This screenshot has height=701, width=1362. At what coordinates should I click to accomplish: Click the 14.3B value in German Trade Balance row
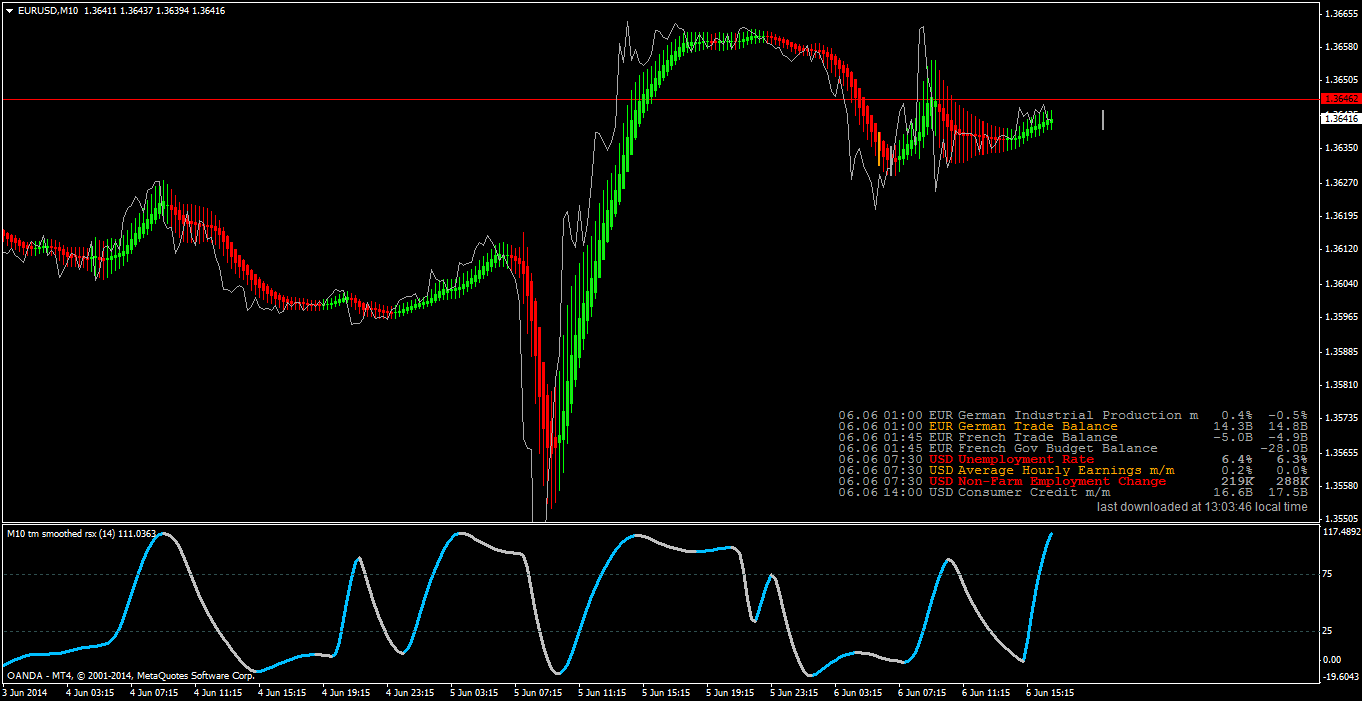tap(1233, 426)
